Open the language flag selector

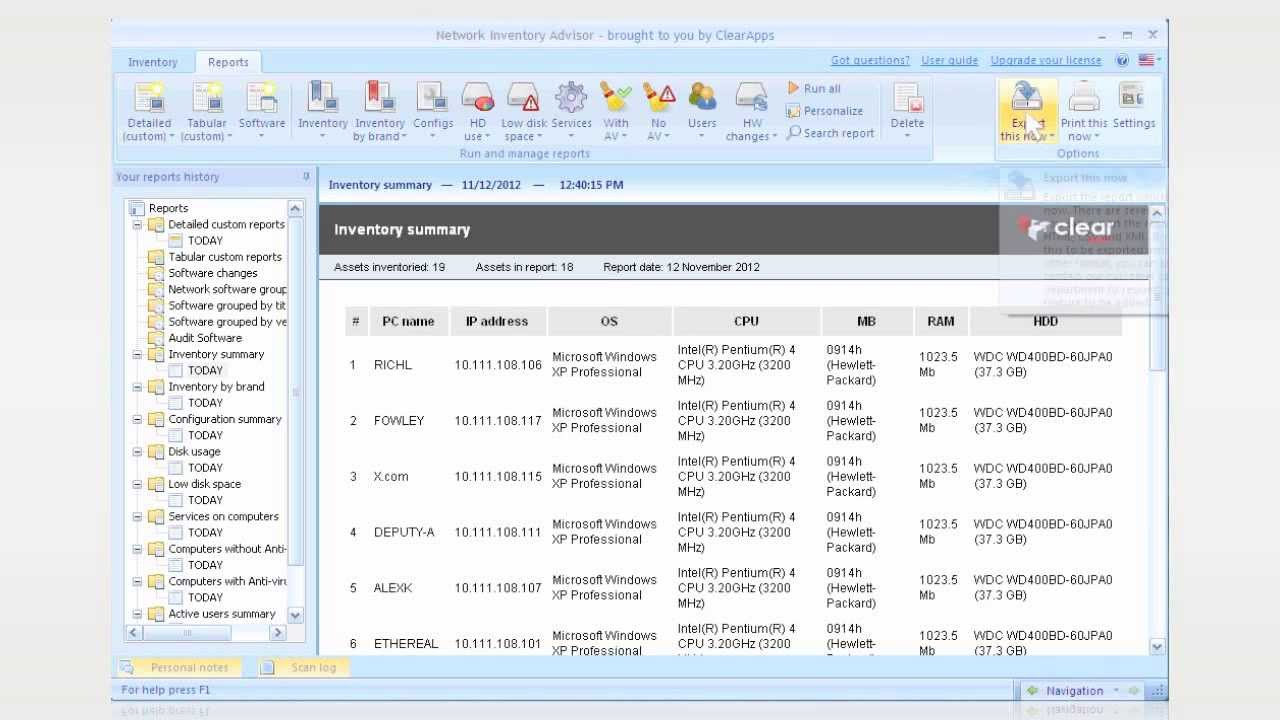(x=1149, y=60)
